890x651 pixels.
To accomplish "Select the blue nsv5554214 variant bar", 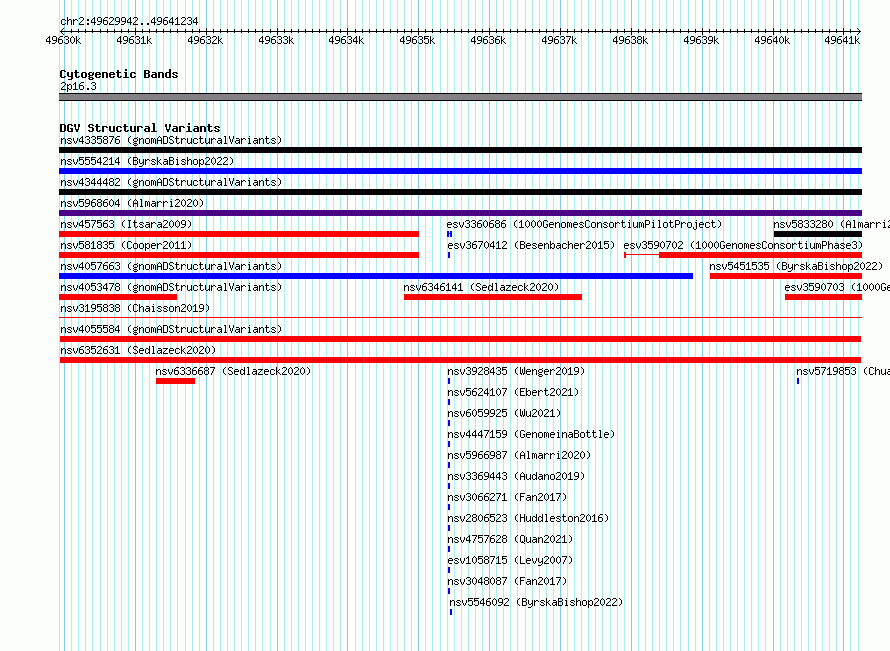I will (x=460, y=171).
